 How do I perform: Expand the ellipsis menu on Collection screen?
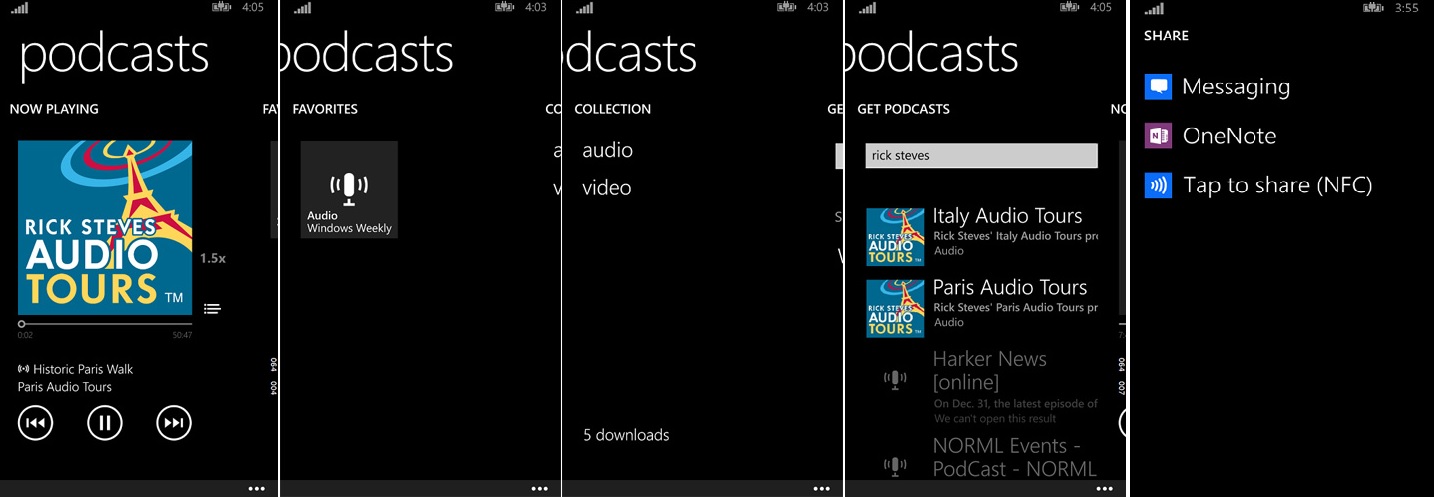822,489
